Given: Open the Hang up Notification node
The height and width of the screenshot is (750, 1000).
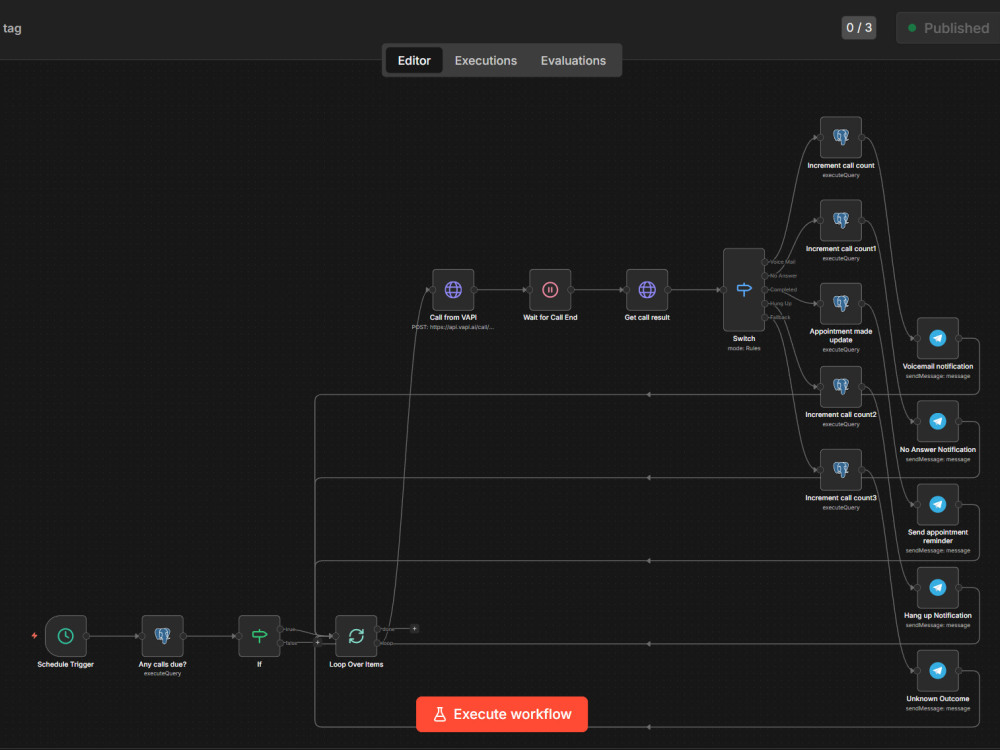Looking at the screenshot, I should 938,587.
